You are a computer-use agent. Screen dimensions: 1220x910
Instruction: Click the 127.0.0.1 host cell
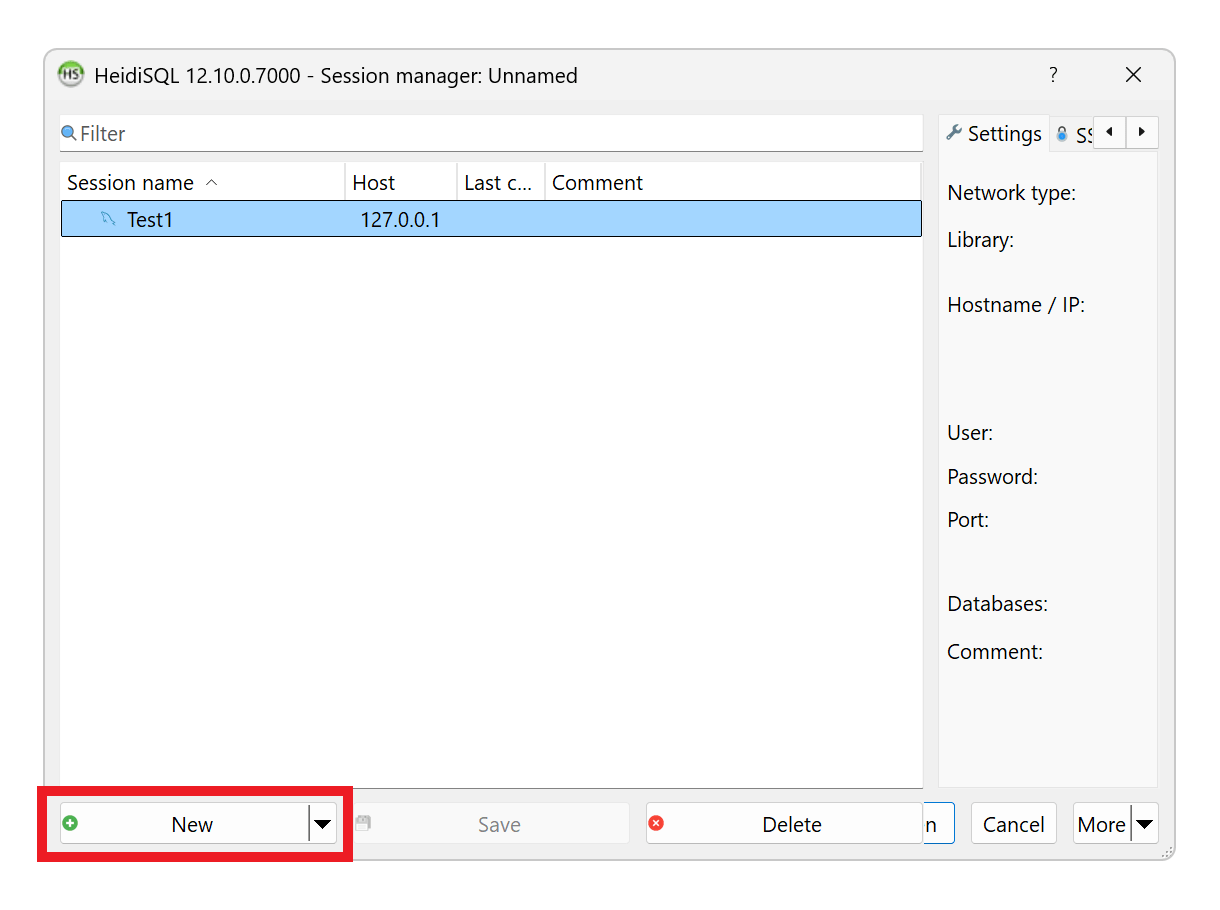coord(400,219)
